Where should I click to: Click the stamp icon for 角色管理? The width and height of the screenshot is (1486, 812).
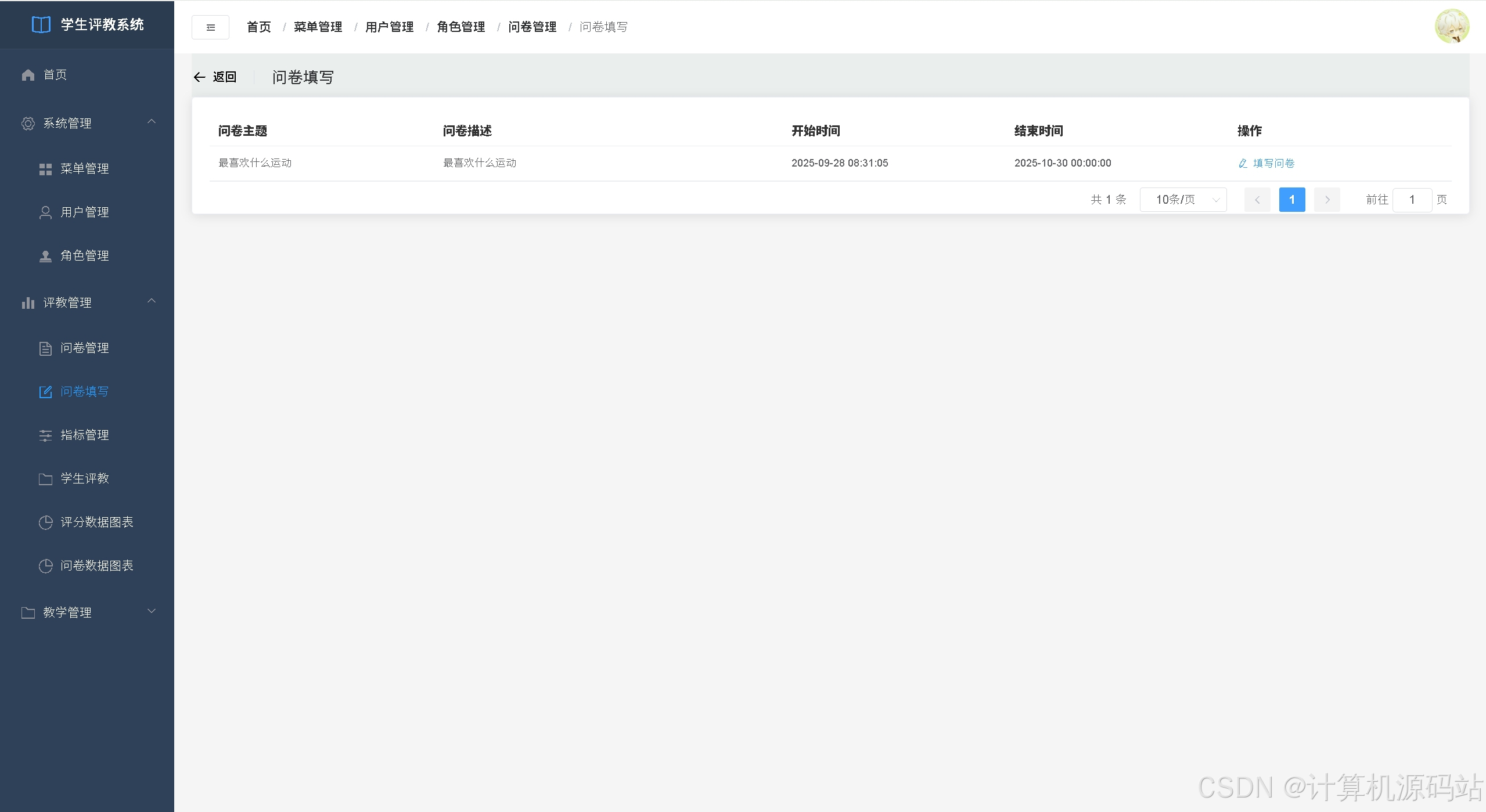coord(45,256)
